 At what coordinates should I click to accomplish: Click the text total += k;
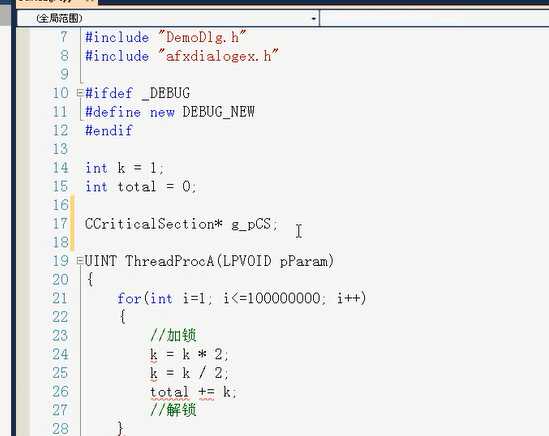[x=194, y=392]
